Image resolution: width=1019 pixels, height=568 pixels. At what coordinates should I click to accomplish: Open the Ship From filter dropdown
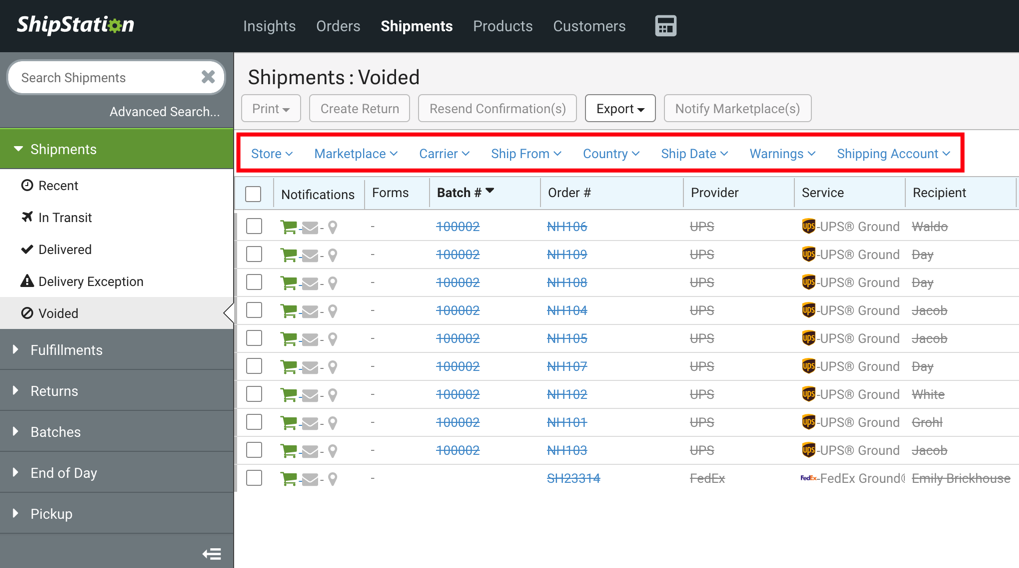tap(526, 154)
